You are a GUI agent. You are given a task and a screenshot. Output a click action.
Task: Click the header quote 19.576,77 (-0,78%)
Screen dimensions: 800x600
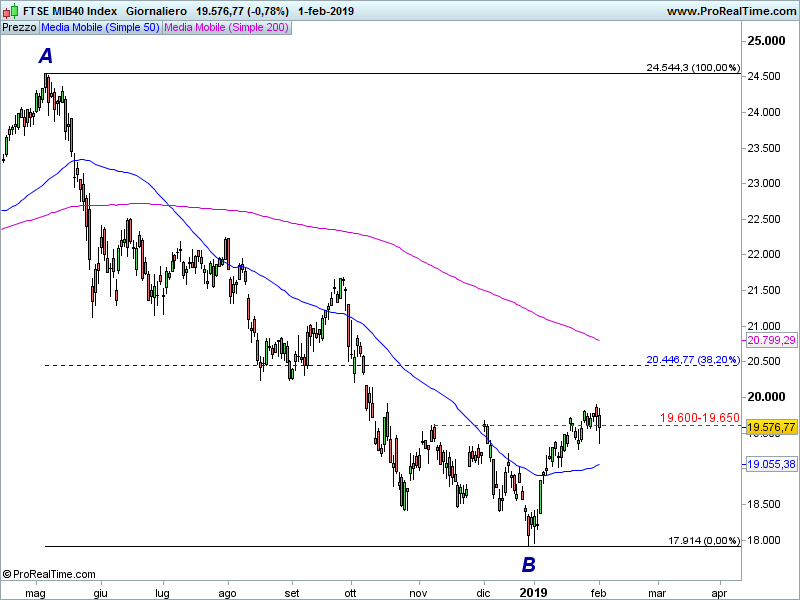[242, 11]
